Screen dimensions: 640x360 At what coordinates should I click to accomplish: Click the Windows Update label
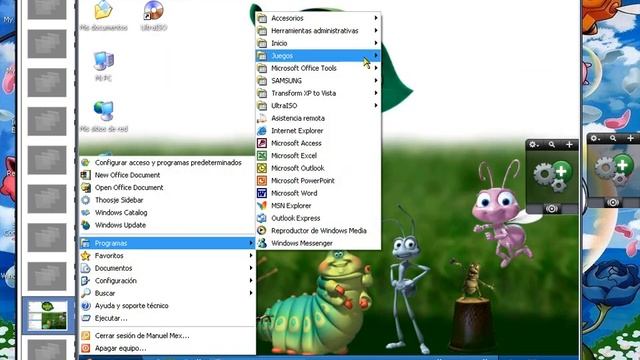[x=120, y=225]
